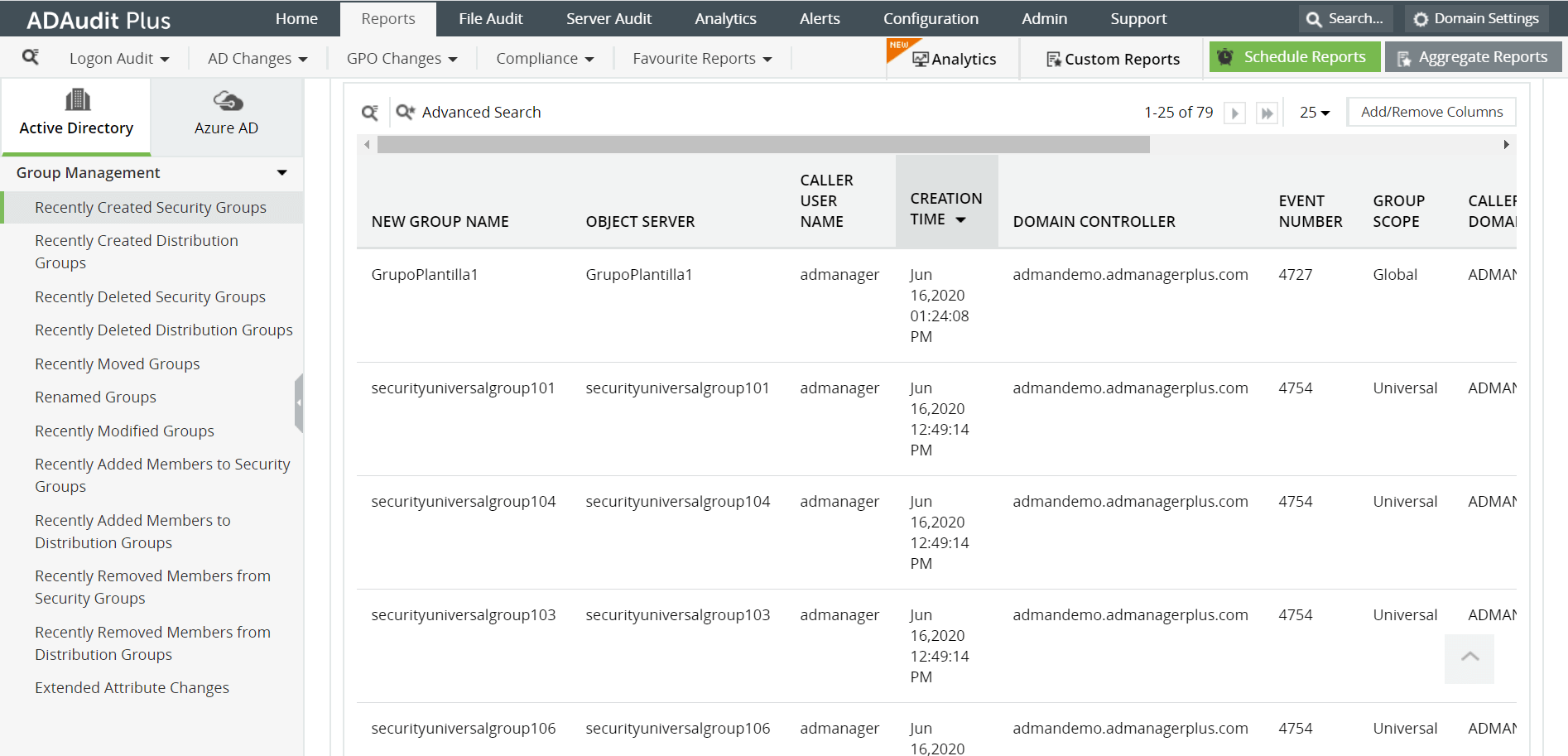1568x756 pixels.
Task: Open Recently Deleted Security Groups report
Action: click(150, 296)
